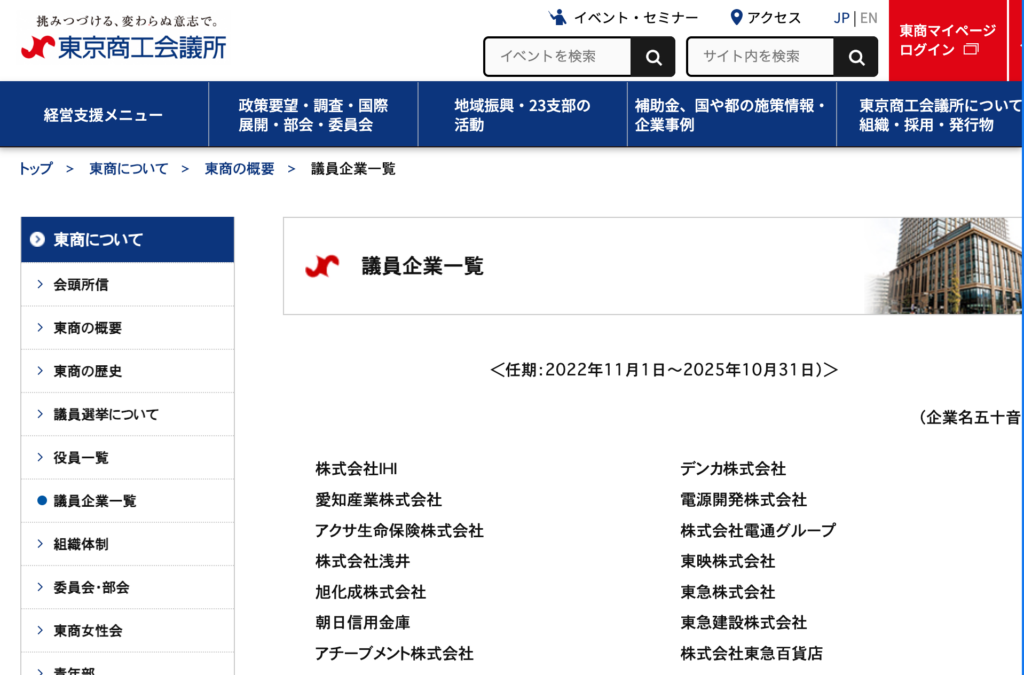Expand the 東商女性会 sidebar chevron
1024x675 pixels.
pos(40,630)
